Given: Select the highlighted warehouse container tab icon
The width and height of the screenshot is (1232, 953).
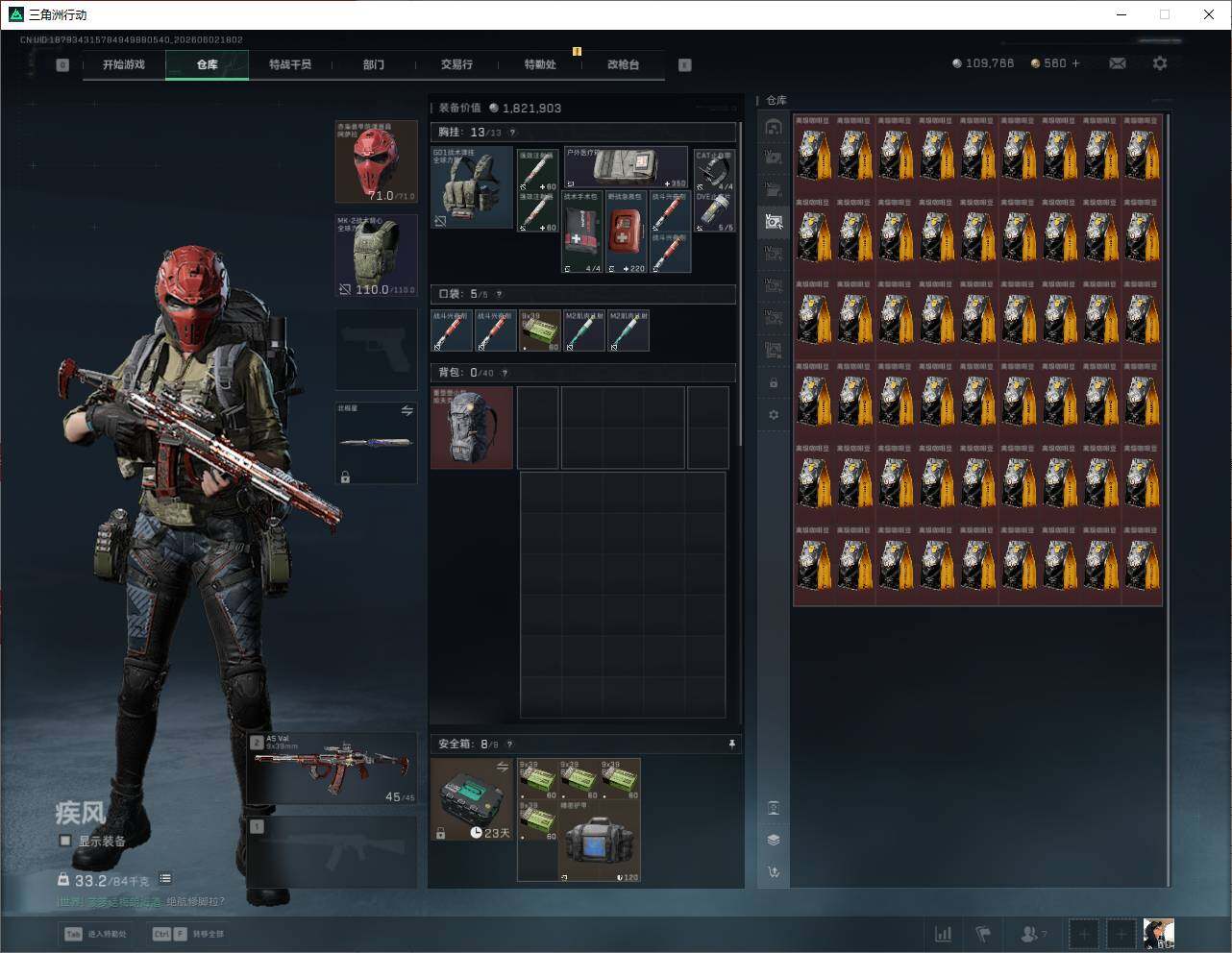Looking at the screenshot, I should 774,221.
